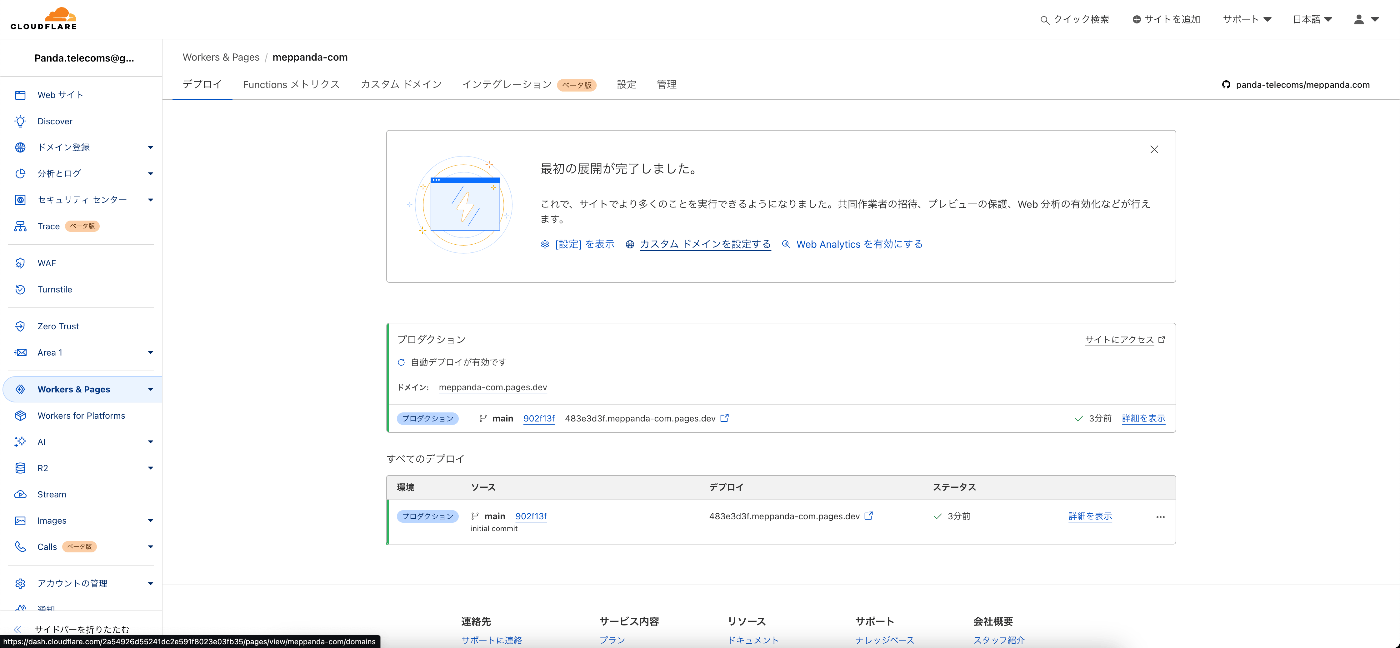This screenshot has width=1400, height=648.
Task: Open three-dots menu in deployments table row
Action: [1160, 517]
